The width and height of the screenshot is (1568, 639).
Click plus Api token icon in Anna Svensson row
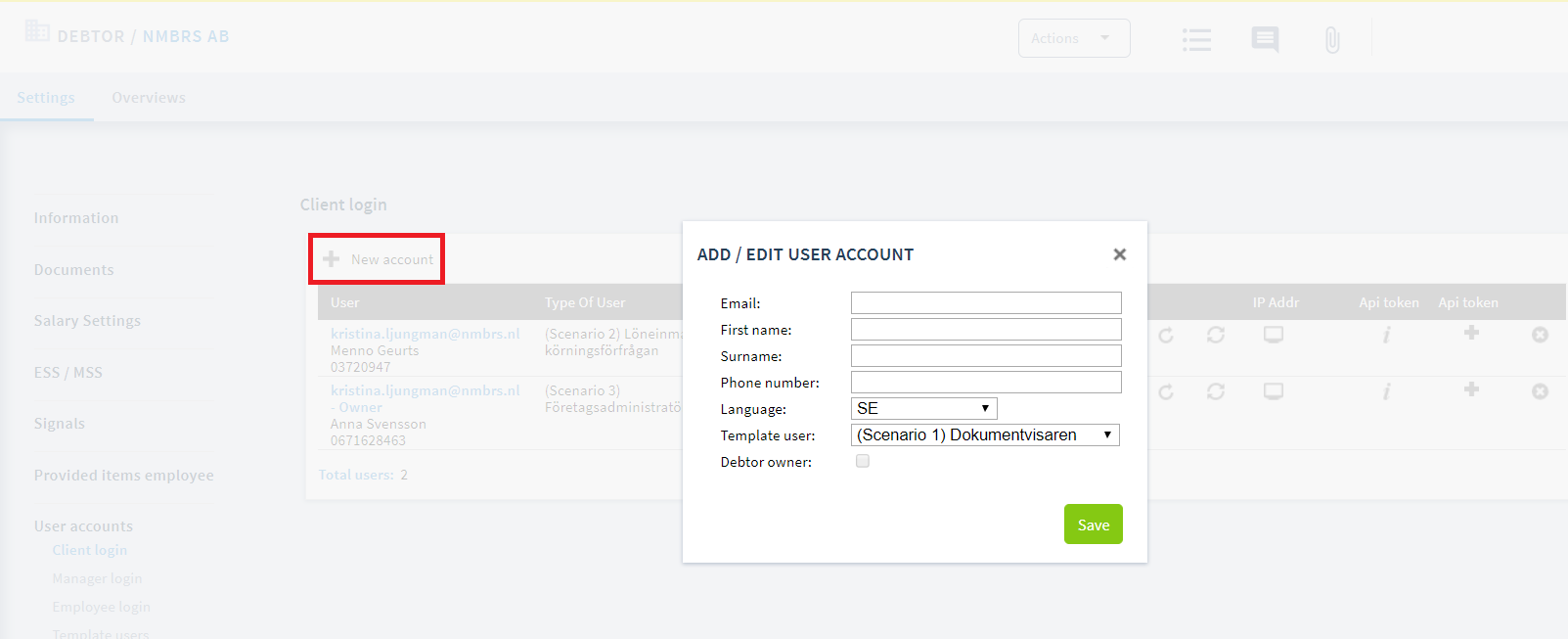[x=1471, y=389]
